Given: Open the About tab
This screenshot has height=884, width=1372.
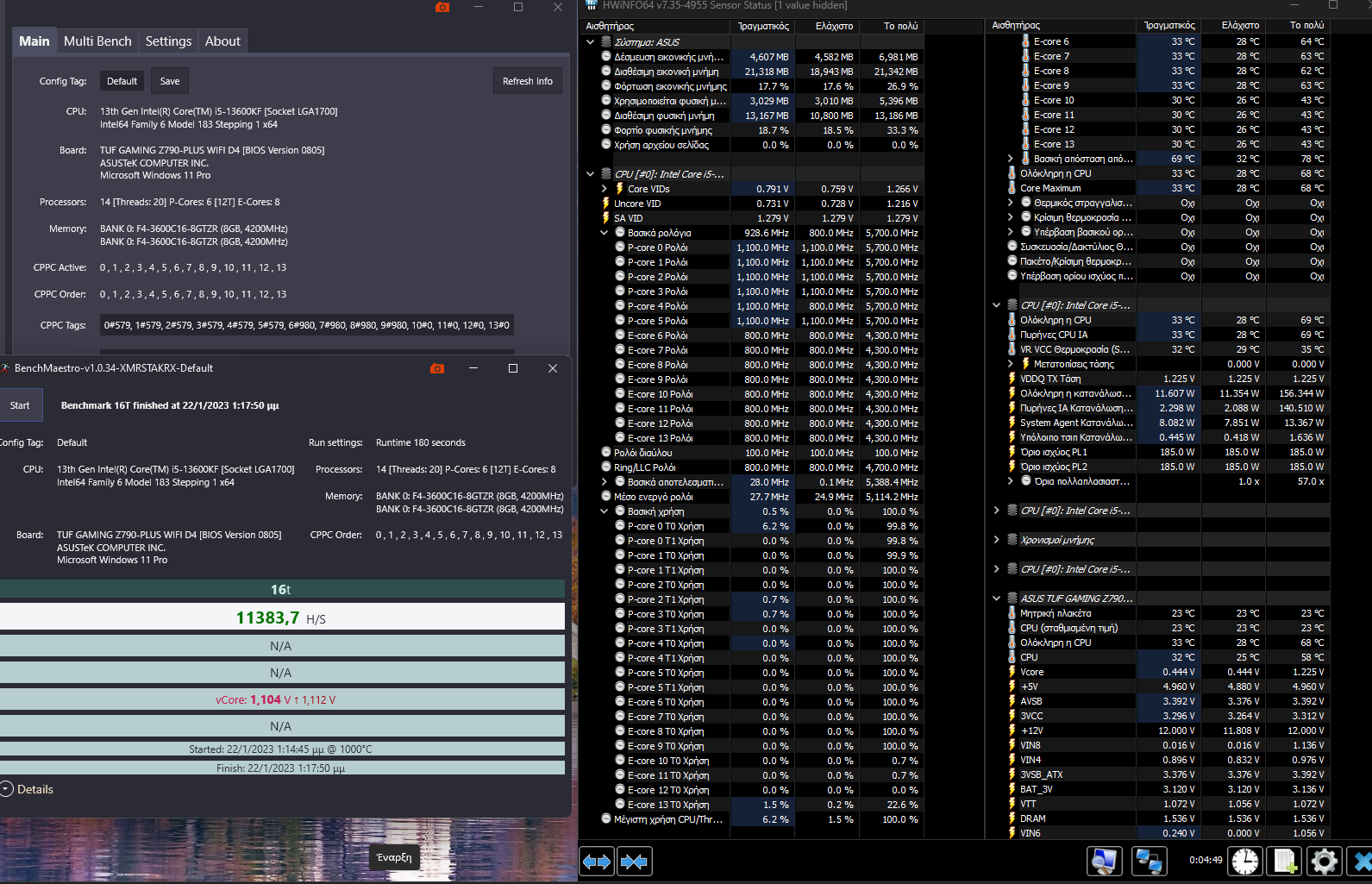Looking at the screenshot, I should coord(222,41).
